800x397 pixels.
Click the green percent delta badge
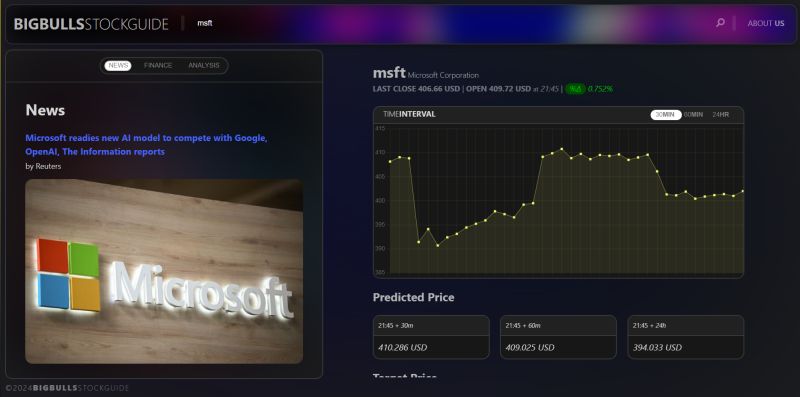coord(576,89)
